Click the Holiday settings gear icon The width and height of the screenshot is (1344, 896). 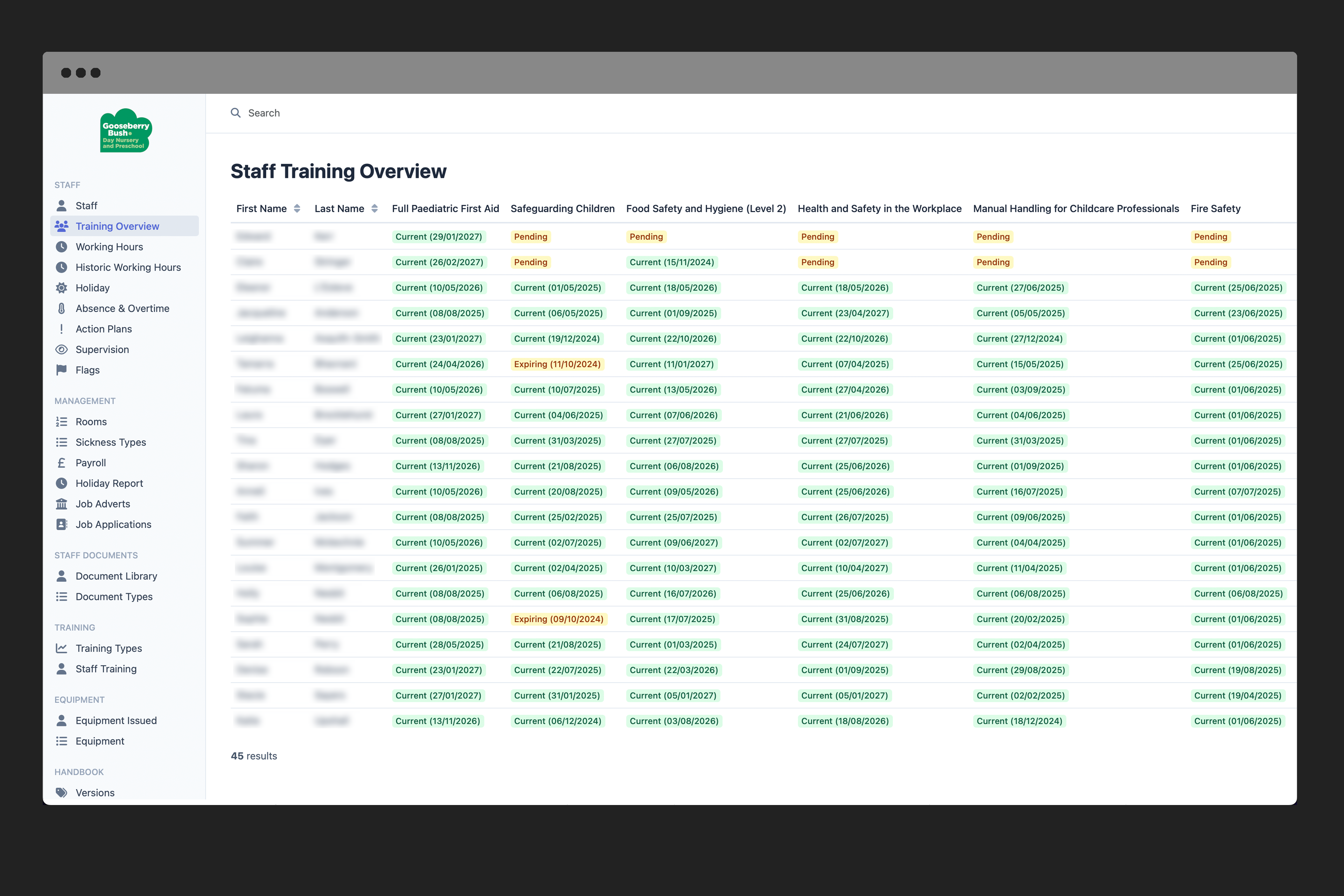tap(62, 287)
